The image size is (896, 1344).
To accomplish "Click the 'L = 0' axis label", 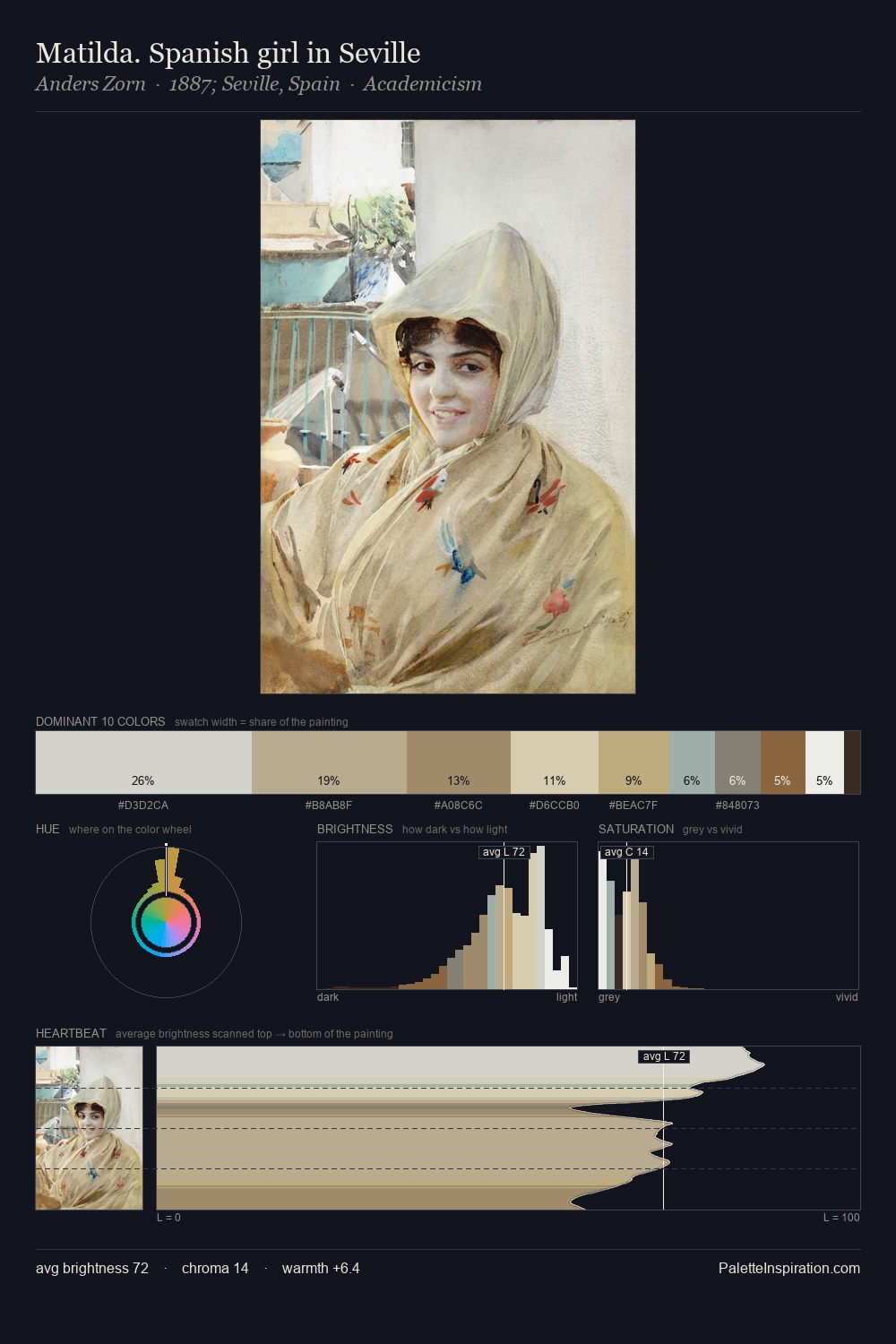I will coord(168,1218).
